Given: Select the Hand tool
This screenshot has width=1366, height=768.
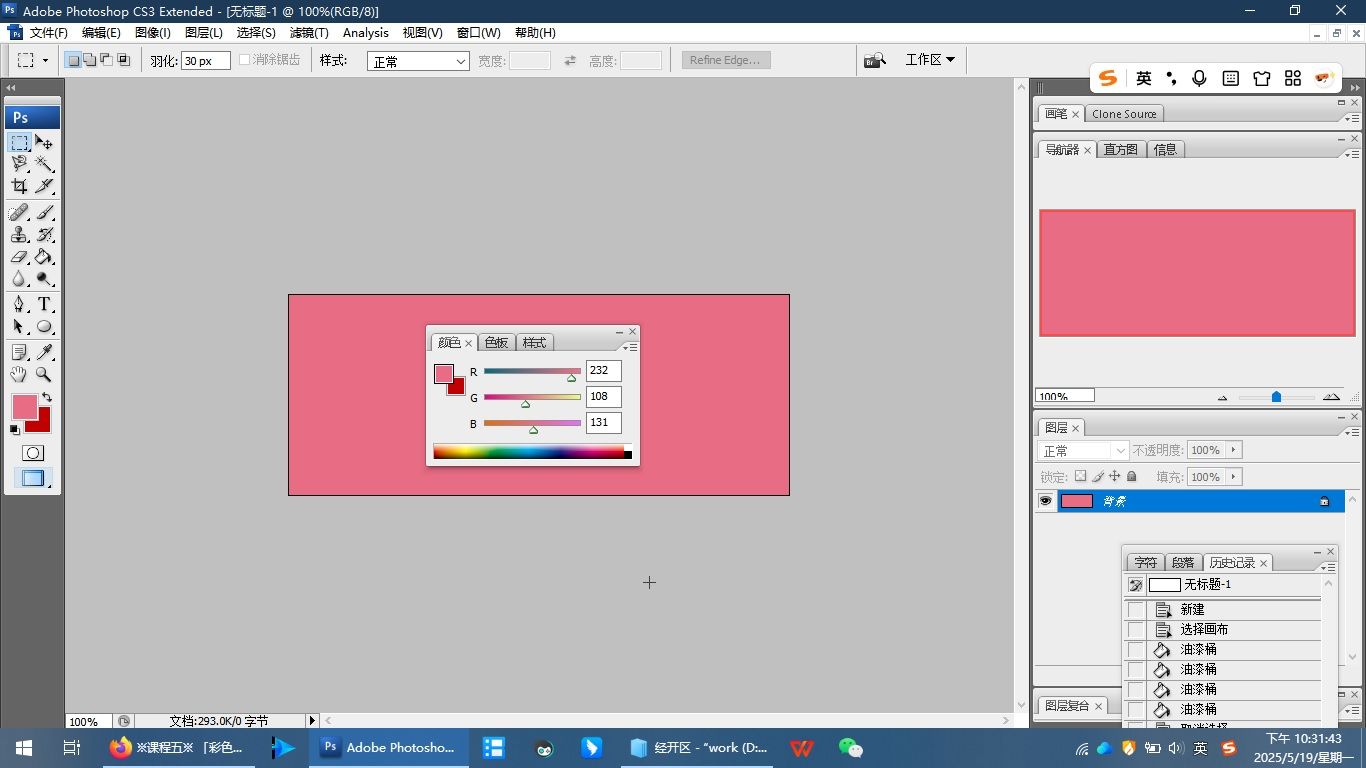Looking at the screenshot, I should click(20, 374).
